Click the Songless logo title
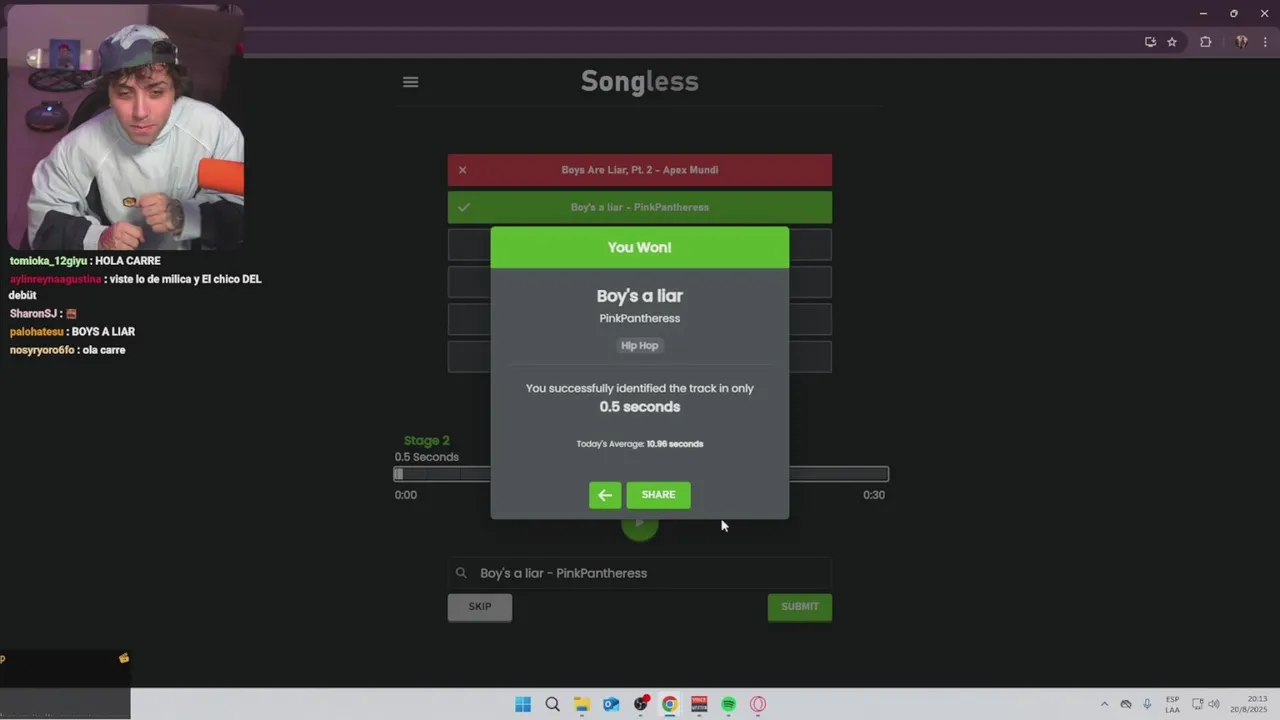Screen dimensions: 1280x720 640,81
